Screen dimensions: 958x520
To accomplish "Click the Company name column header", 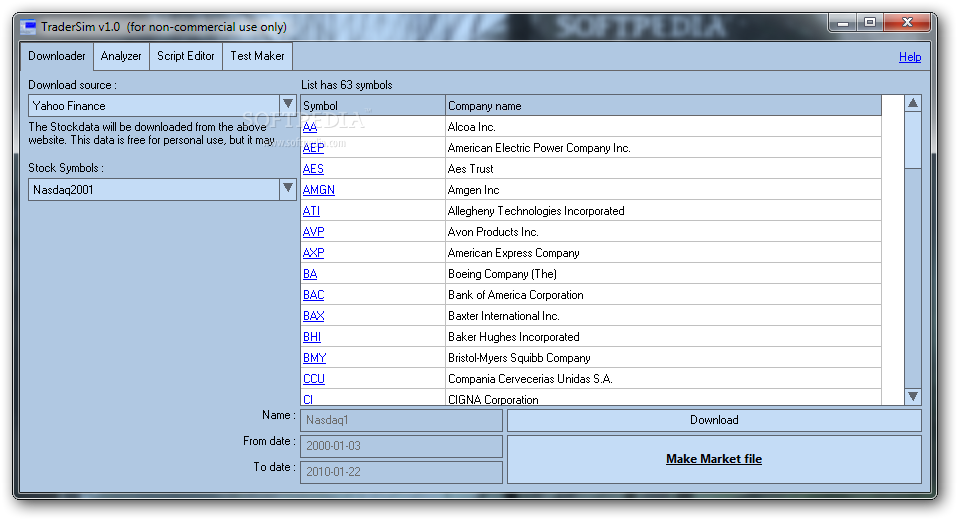I will tap(664, 106).
